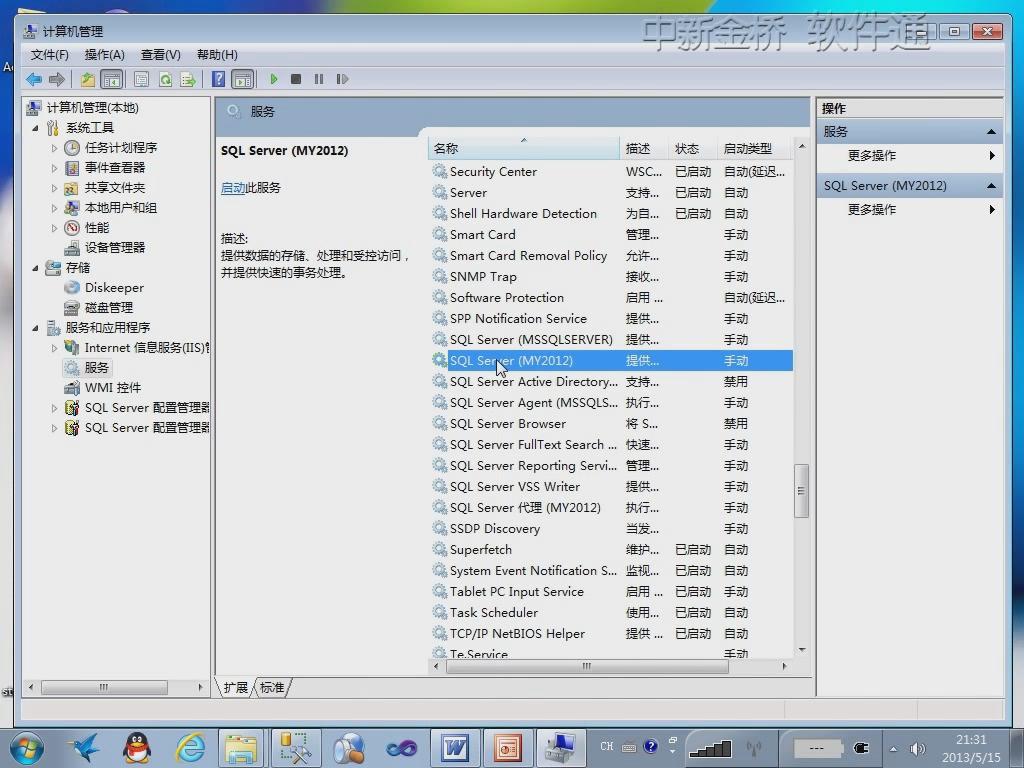Open 帮助(H) menu
1024x768 pixels.
tap(217, 55)
